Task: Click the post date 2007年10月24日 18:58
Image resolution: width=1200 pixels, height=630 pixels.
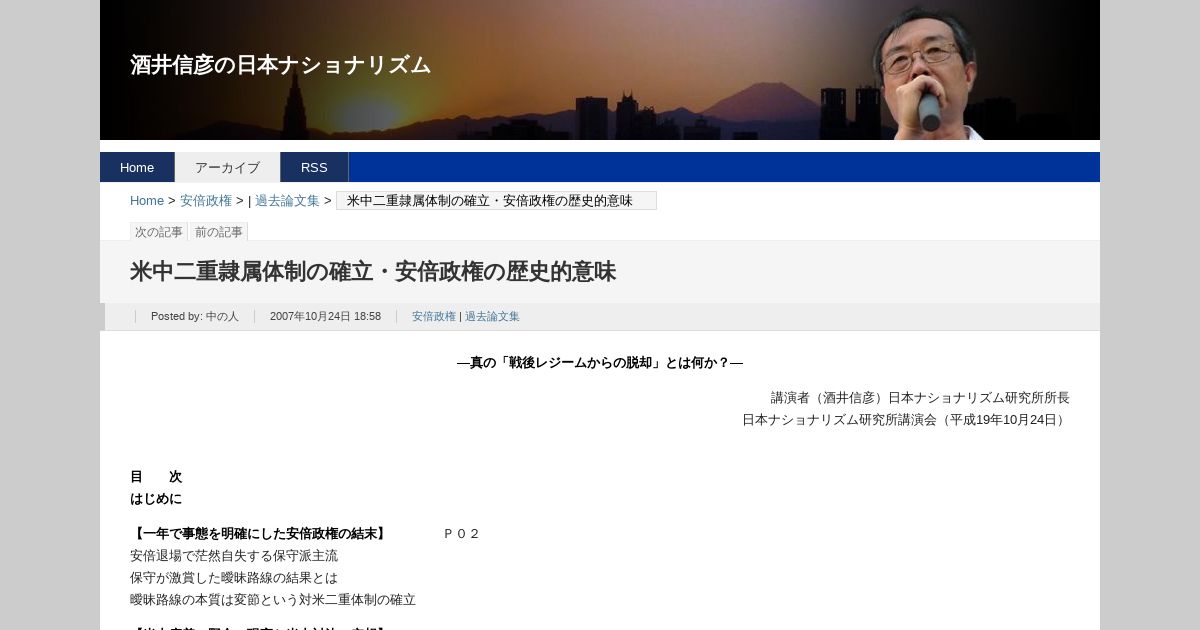Action: [325, 316]
